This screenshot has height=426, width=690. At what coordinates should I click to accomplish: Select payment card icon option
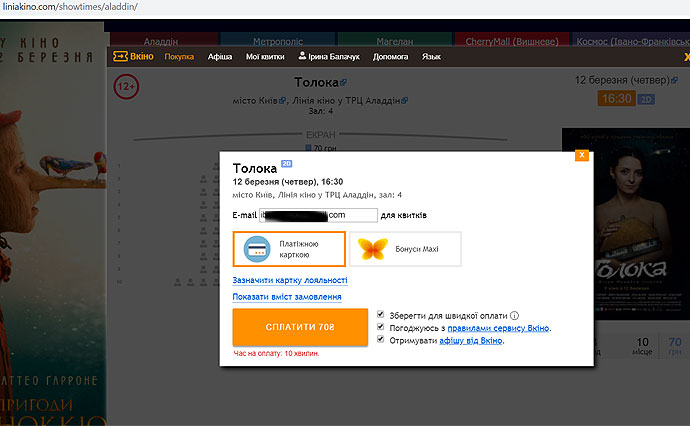coord(256,248)
